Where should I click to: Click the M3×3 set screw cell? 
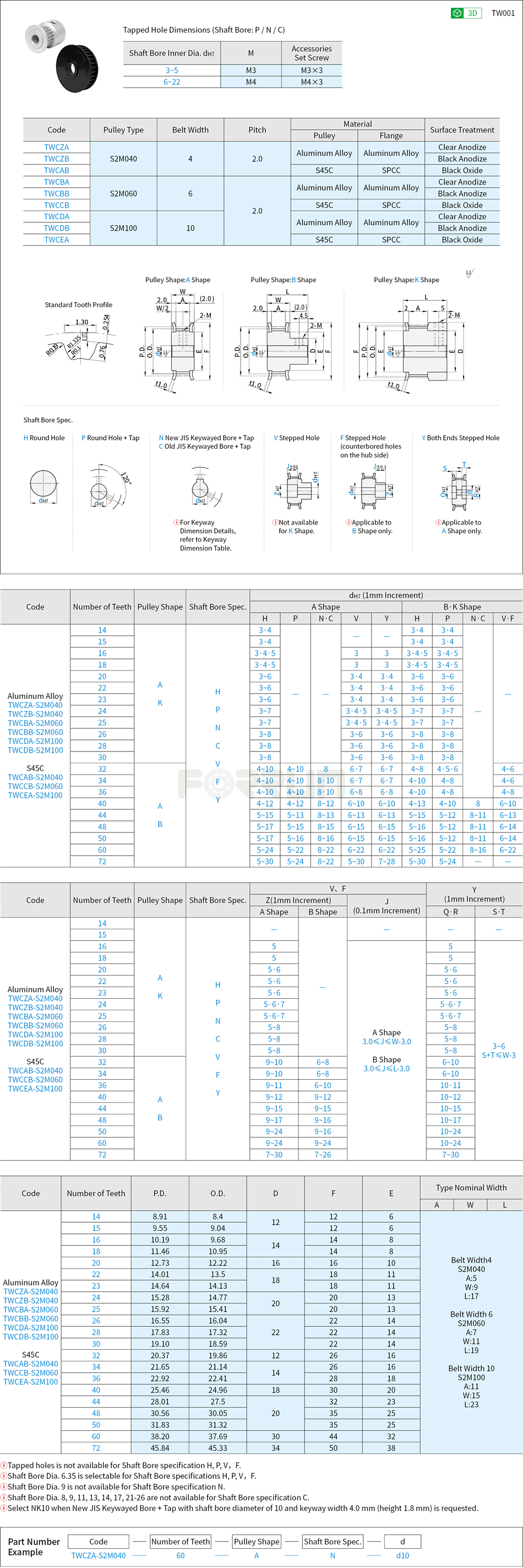[x=312, y=70]
